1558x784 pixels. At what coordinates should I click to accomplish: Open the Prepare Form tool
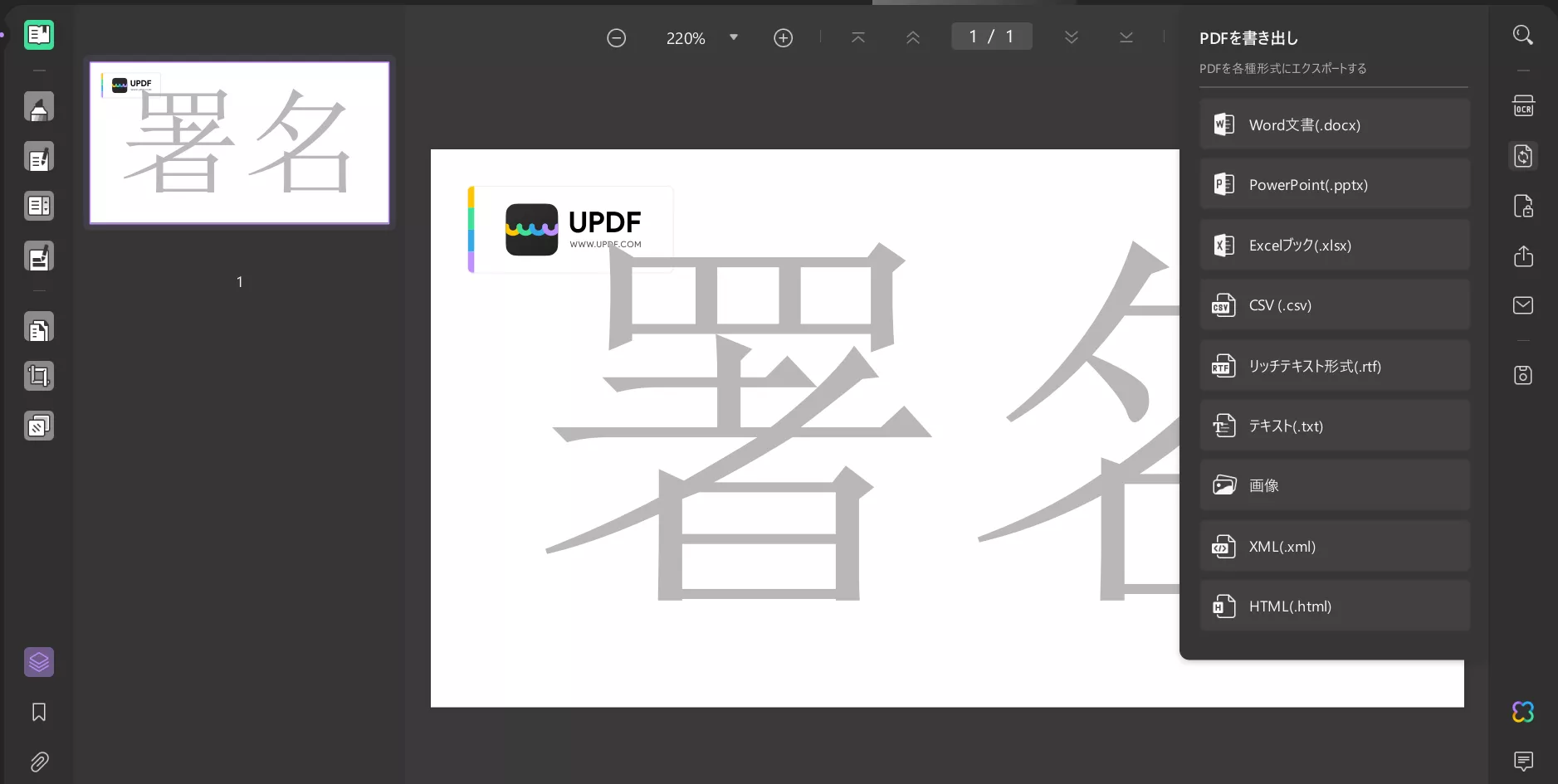39,206
